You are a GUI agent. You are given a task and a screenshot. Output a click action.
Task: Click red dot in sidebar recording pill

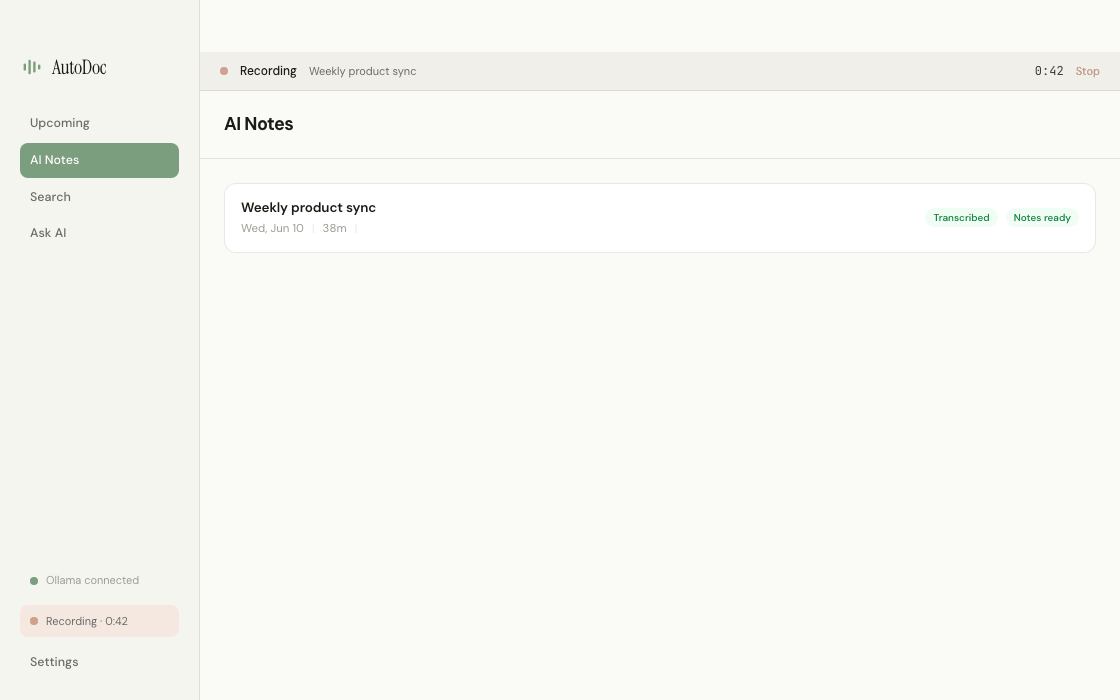(x=34, y=621)
